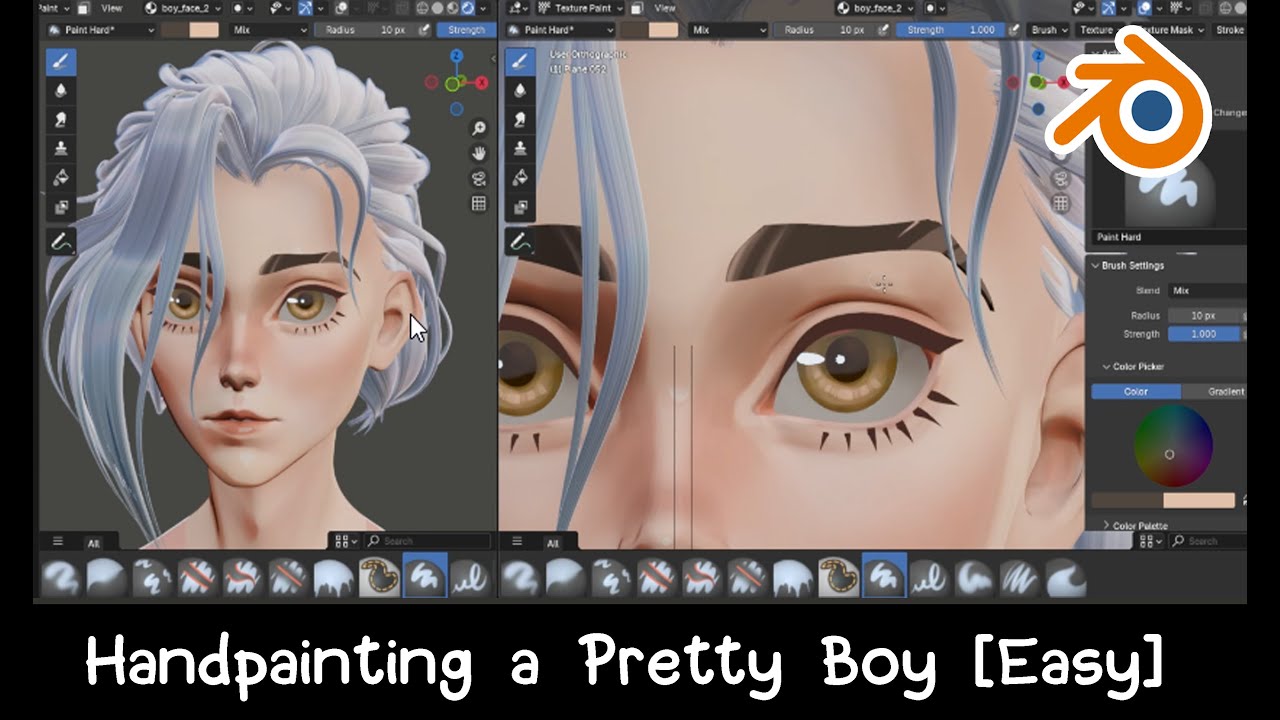
Task: Open the Stroke popover in right header
Action: (x=1229, y=30)
